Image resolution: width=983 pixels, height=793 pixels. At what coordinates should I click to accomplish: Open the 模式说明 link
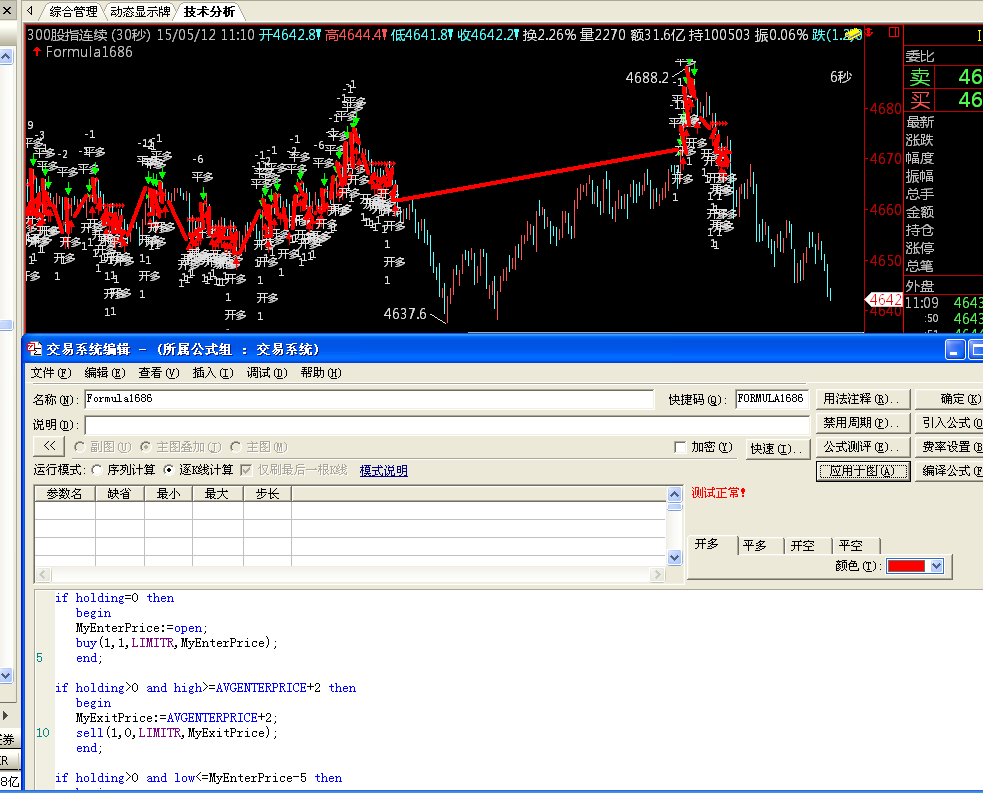click(384, 470)
